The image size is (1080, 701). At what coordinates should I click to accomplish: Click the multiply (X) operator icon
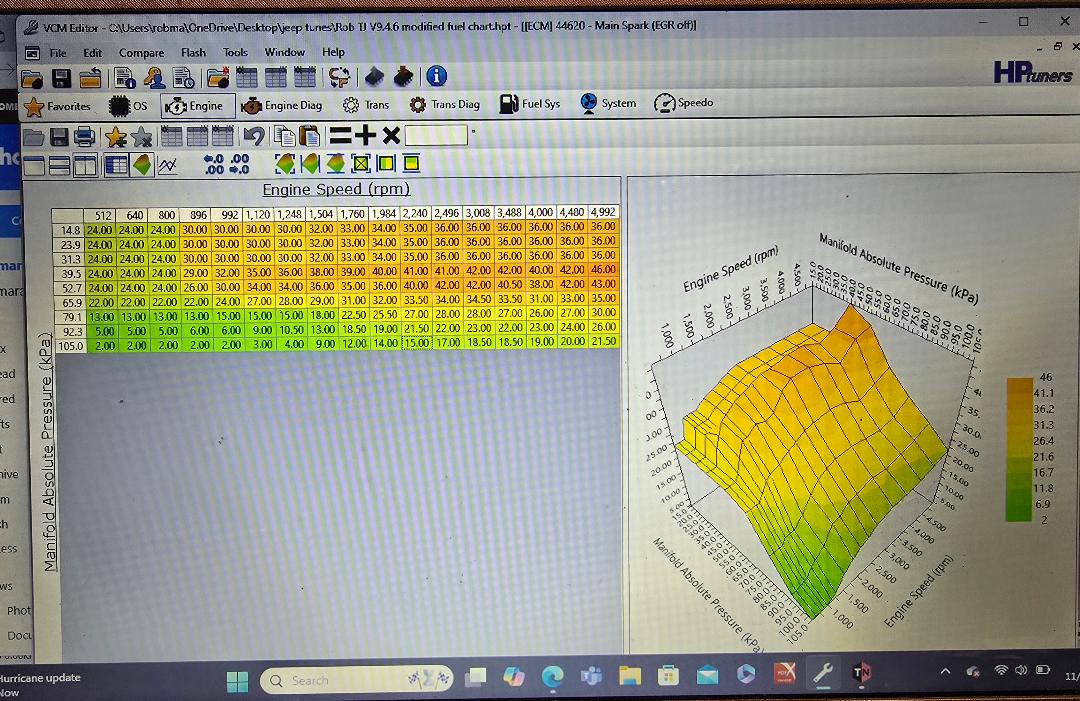391,136
